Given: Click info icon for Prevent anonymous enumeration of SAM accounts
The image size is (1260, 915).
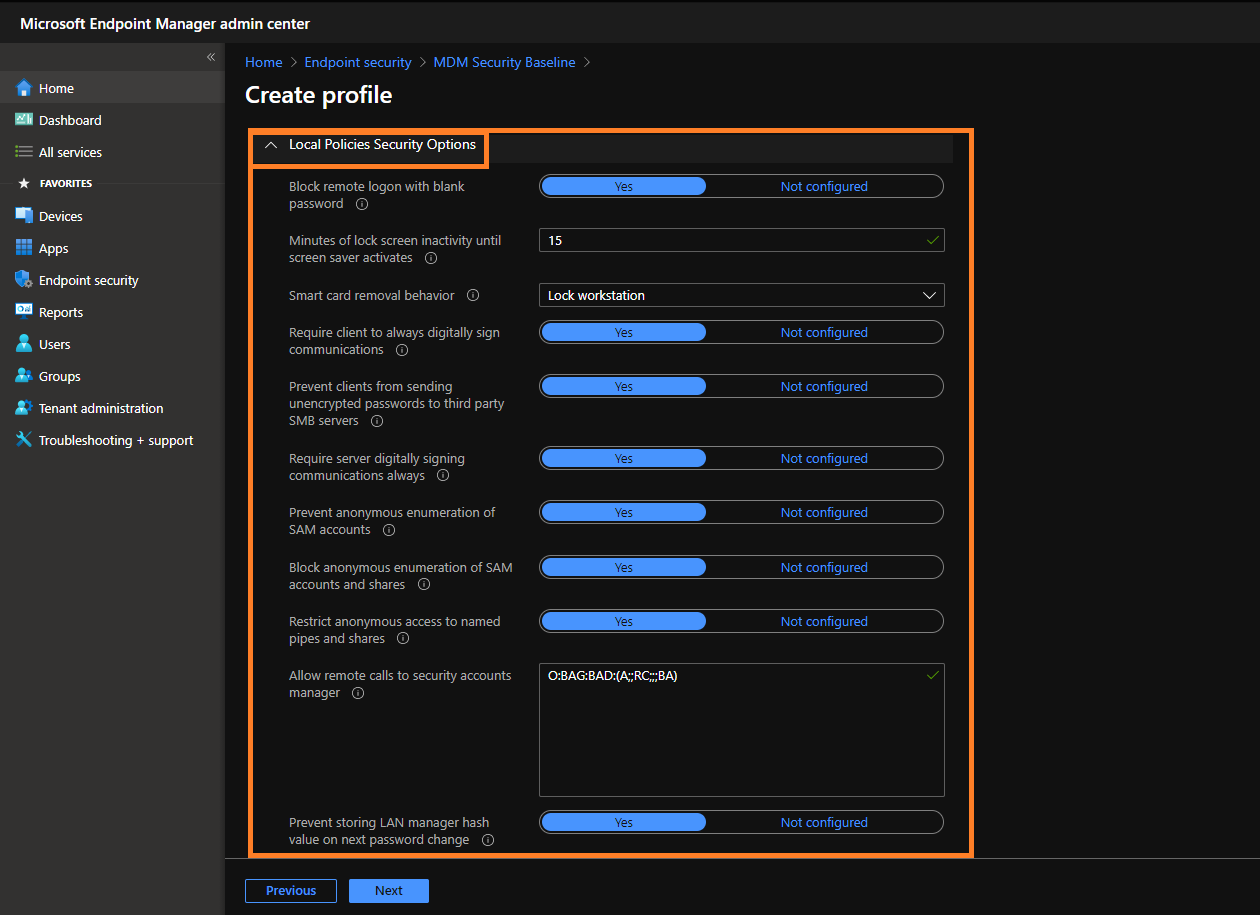Looking at the screenshot, I should 389,530.
